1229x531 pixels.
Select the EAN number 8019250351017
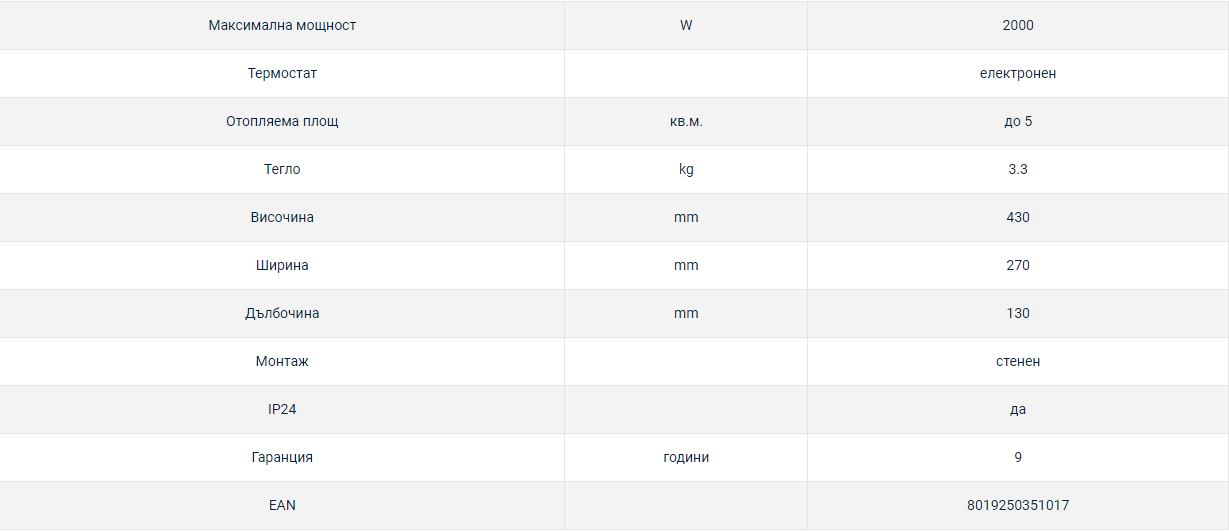(1017, 505)
